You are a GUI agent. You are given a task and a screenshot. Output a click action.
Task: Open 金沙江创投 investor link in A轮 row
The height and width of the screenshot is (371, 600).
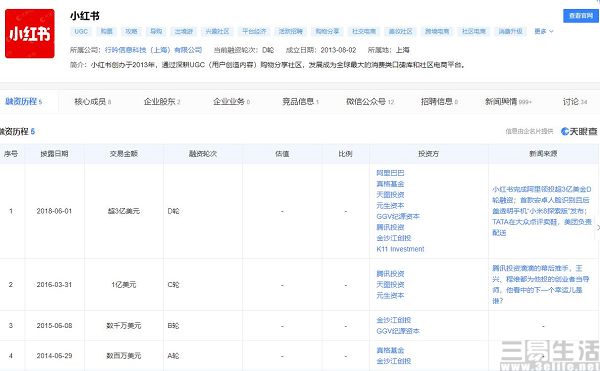394,361
